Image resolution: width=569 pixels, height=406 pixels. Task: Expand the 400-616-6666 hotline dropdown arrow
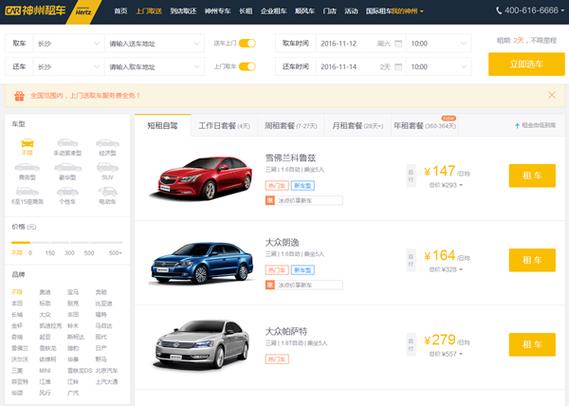[563, 11]
